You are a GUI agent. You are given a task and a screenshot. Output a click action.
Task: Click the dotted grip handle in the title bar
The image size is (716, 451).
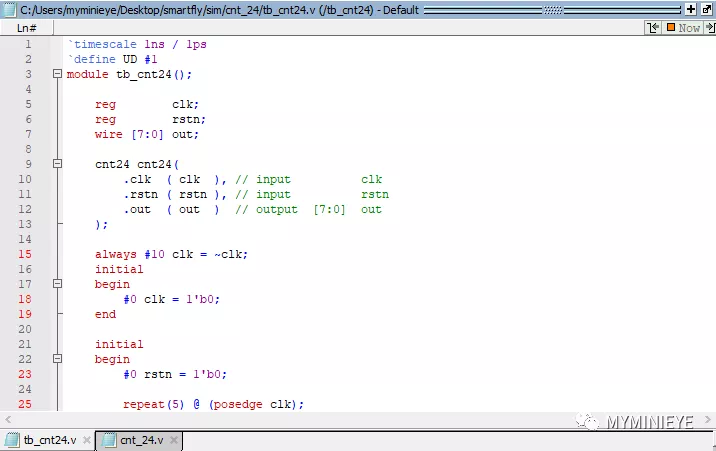[553, 10]
